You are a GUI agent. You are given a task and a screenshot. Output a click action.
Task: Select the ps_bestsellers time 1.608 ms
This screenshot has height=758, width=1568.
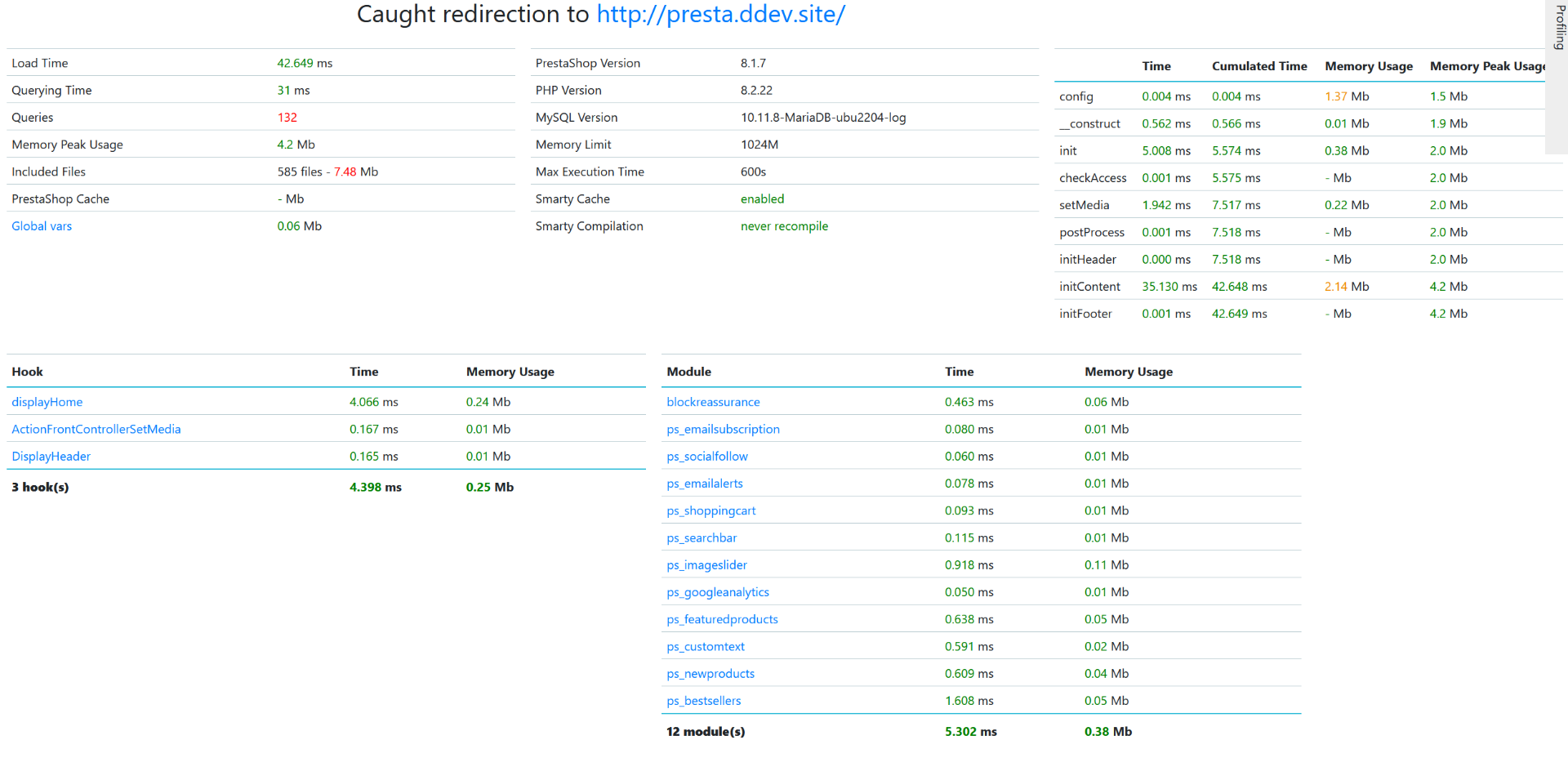(x=969, y=701)
